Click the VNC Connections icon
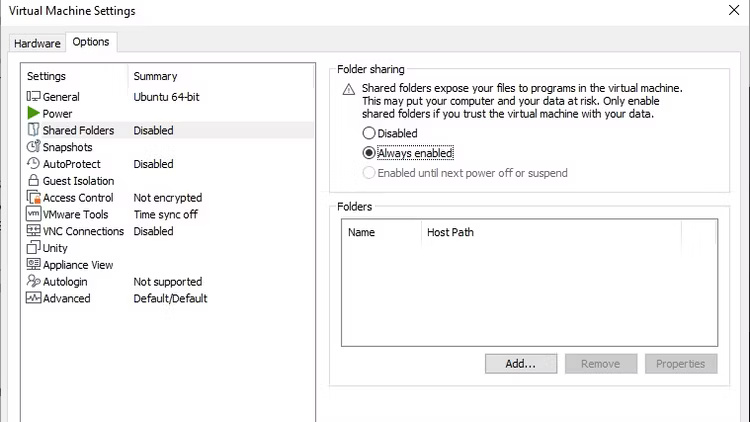 click(x=34, y=231)
